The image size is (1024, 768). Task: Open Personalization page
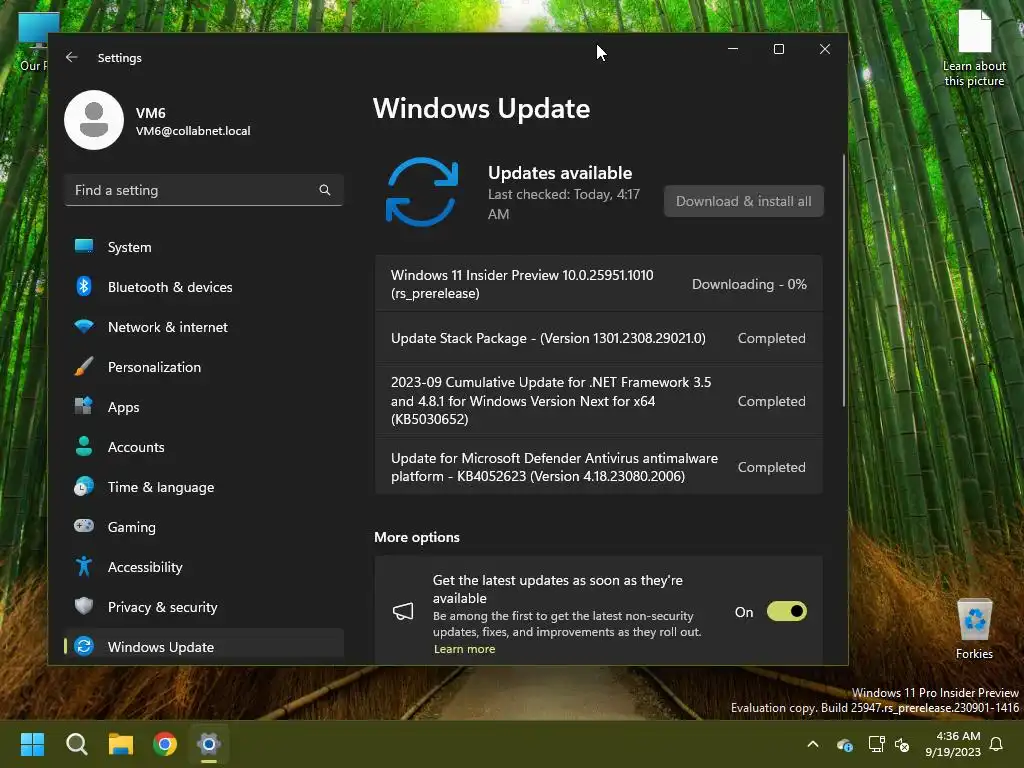click(x=204, y=367)
